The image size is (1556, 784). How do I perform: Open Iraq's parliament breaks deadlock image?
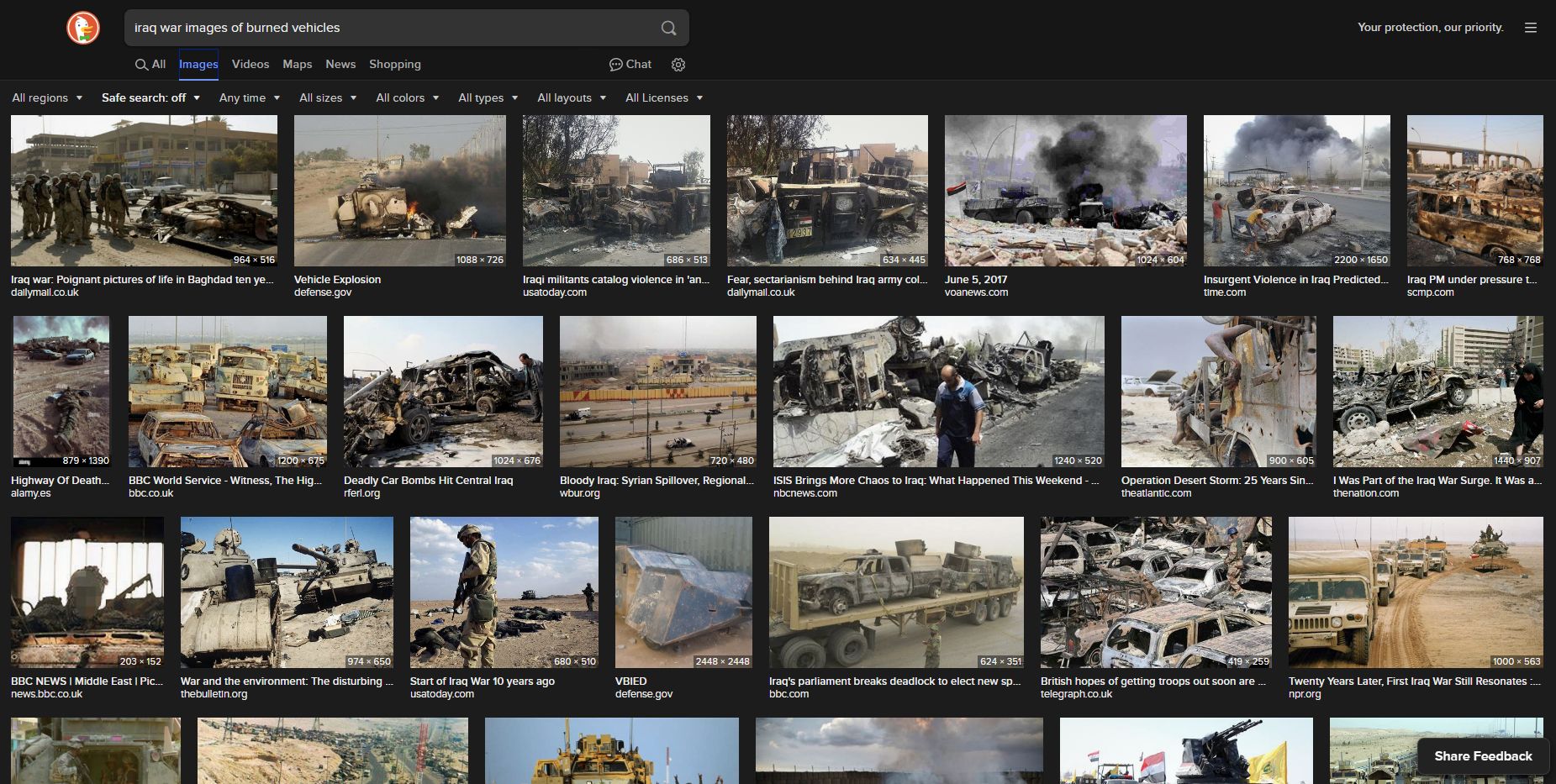click(896, 592)
